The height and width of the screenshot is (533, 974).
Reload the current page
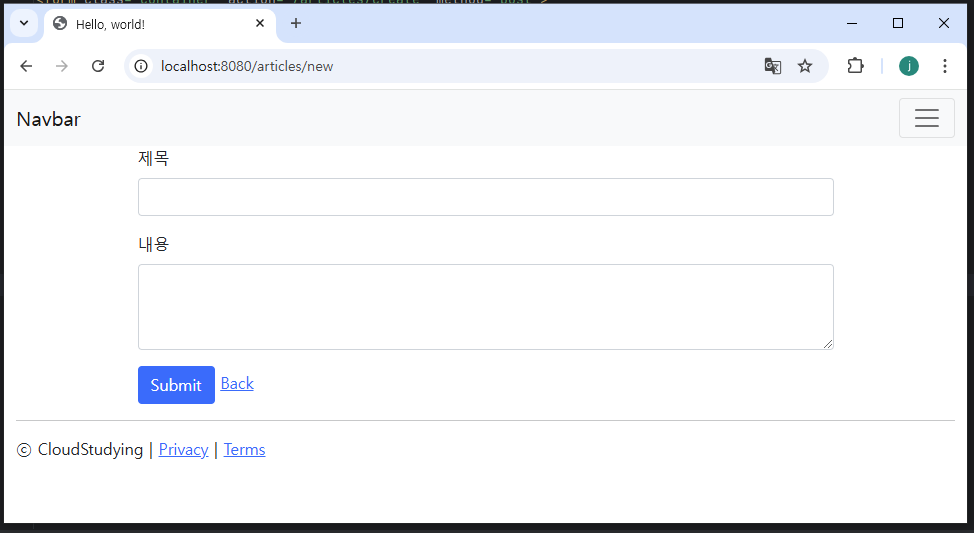point(98,66)
